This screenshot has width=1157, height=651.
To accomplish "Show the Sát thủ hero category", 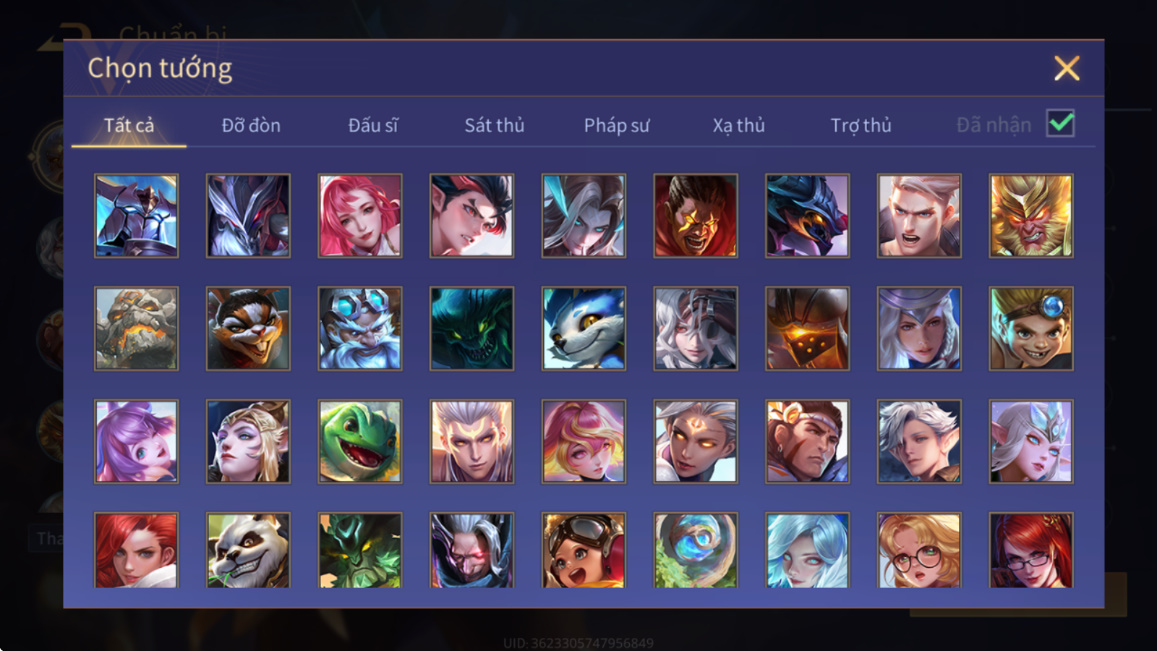I will tap(494, 125).
